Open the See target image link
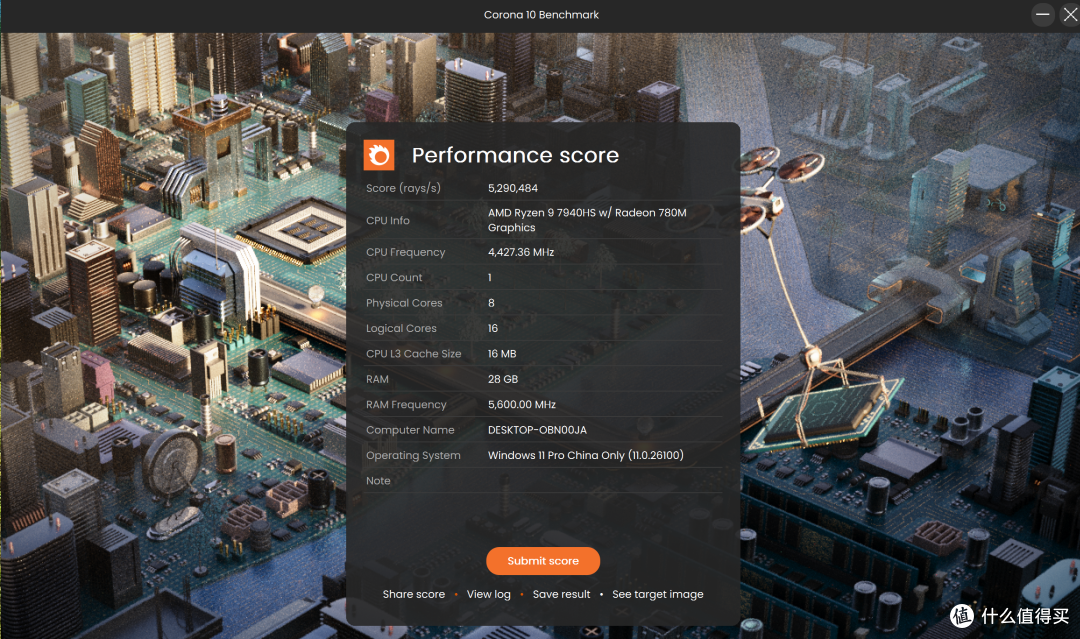The width and height of the screenshot is (1080, 639). coord(658,594)
